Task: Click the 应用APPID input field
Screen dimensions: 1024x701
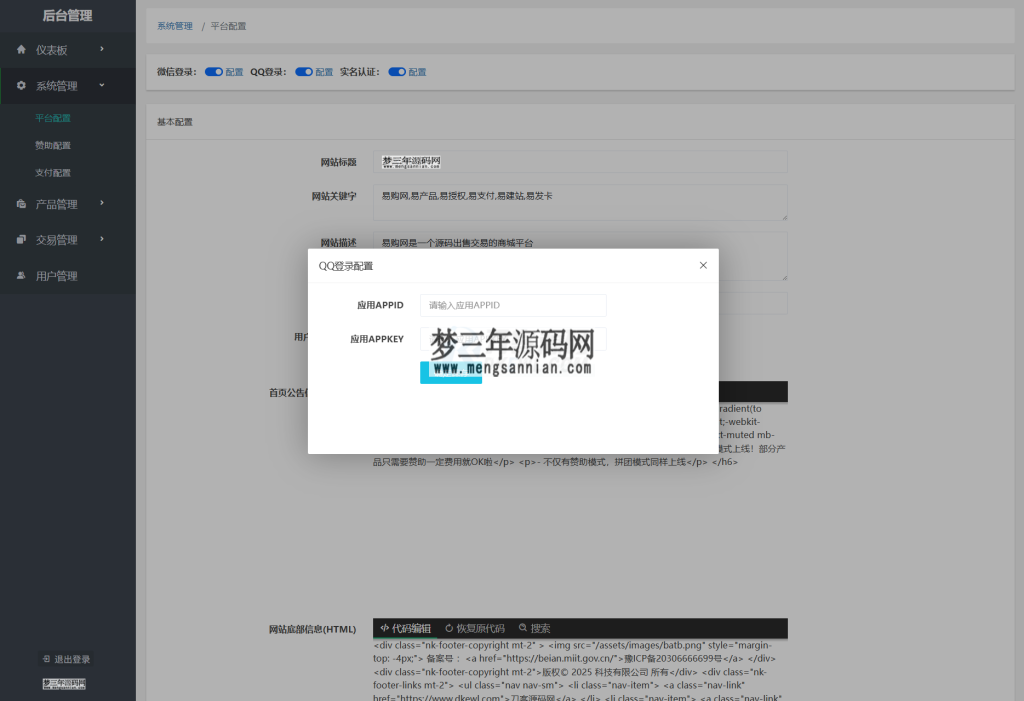Action: pos(513,305)
